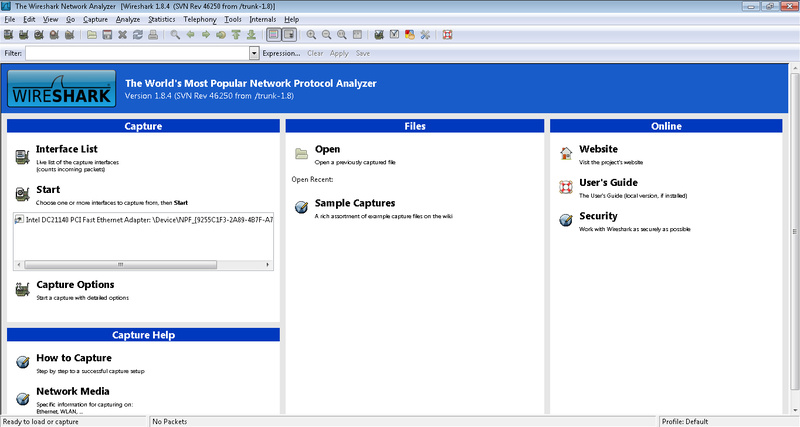
Task: Open coloring rules toolbar icon
Action: pyautogui.click(x=410, y=35)
